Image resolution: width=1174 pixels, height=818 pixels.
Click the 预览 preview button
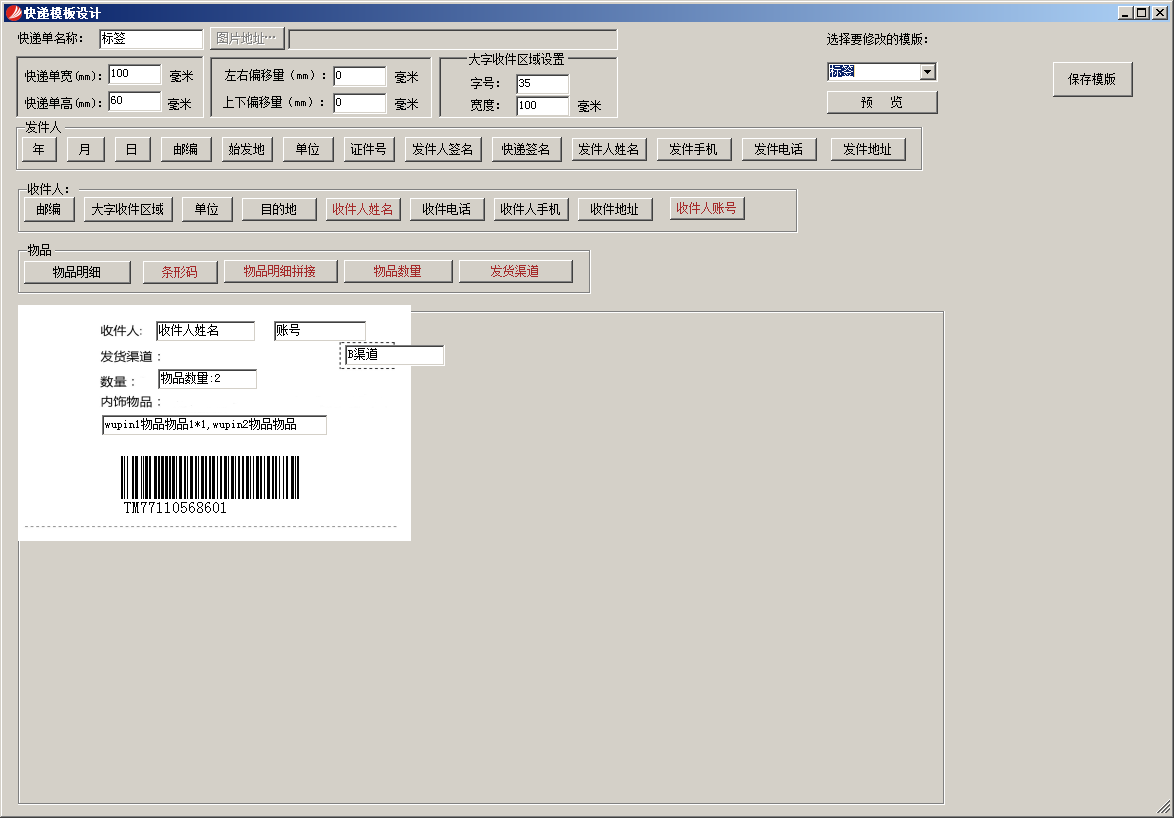click(881, 102)
